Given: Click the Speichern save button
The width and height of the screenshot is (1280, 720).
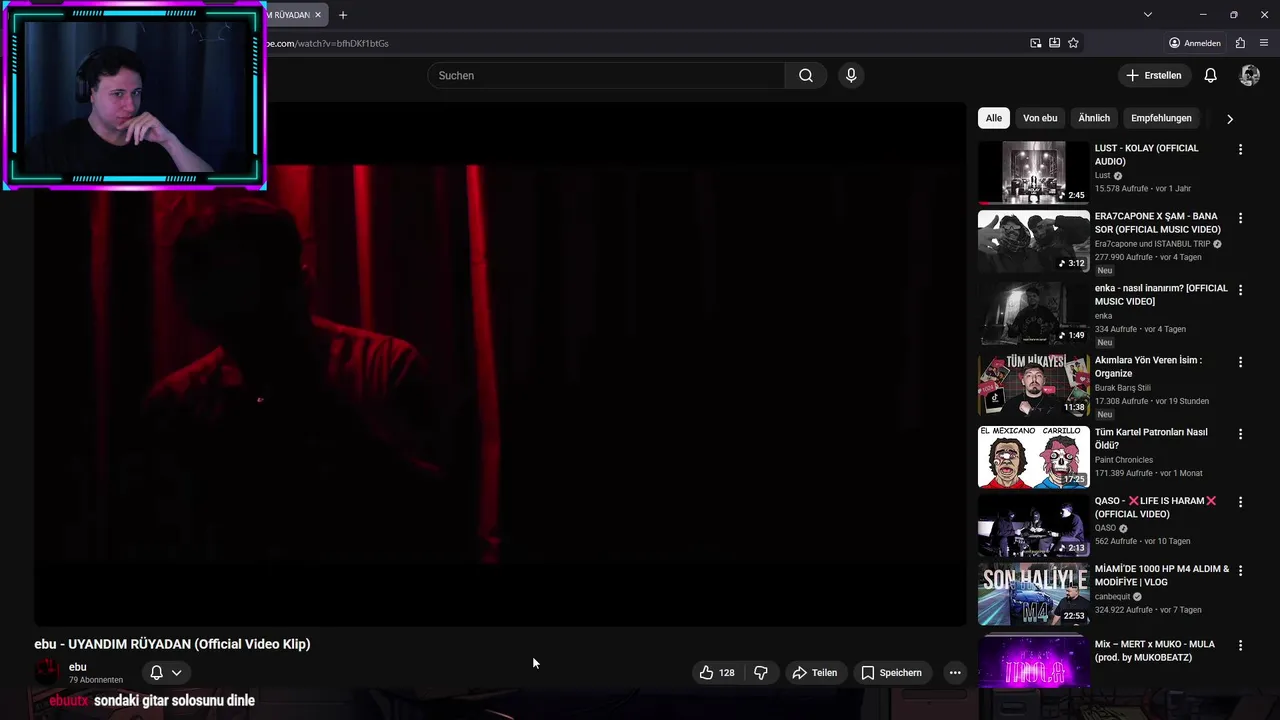Looking at the screenshot, I should click(891, 673).
